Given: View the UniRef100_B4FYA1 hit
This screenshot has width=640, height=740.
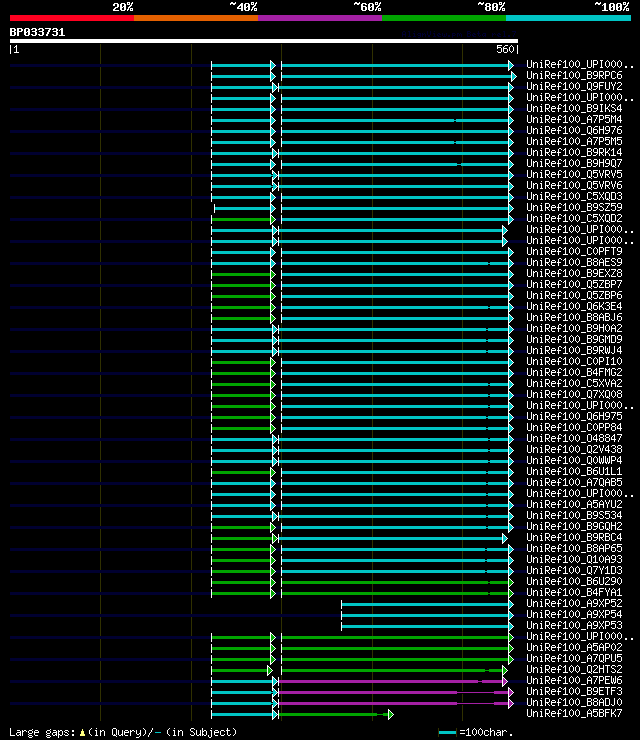Looking at the screenshot, I should [x=574, y=592].
